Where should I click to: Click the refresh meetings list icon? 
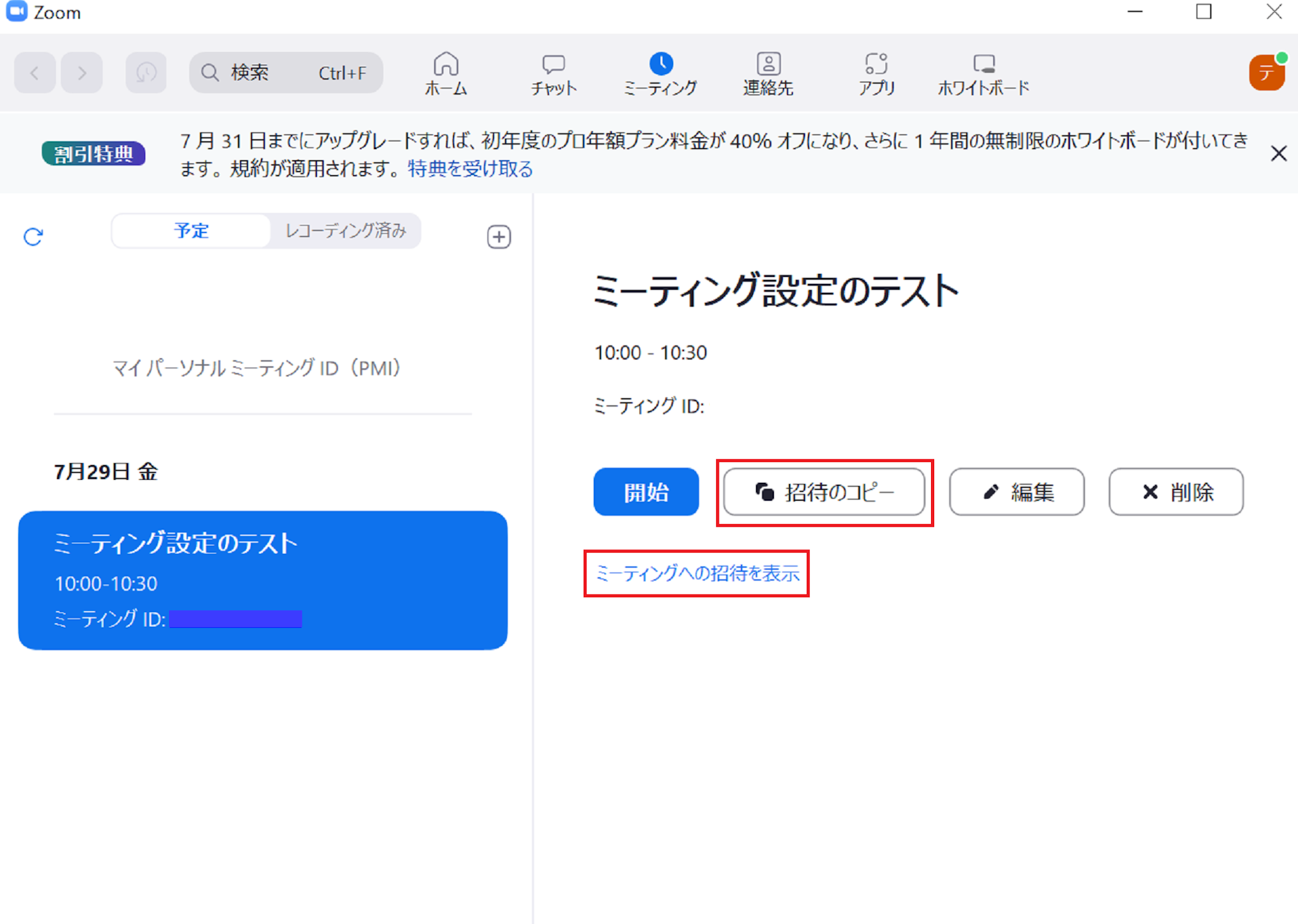[33, 237]
